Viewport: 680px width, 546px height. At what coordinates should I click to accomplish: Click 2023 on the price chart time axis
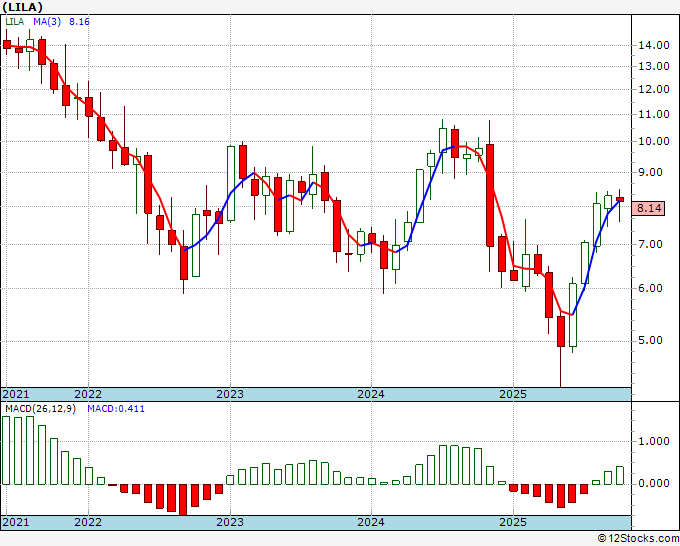coord(230,394)
